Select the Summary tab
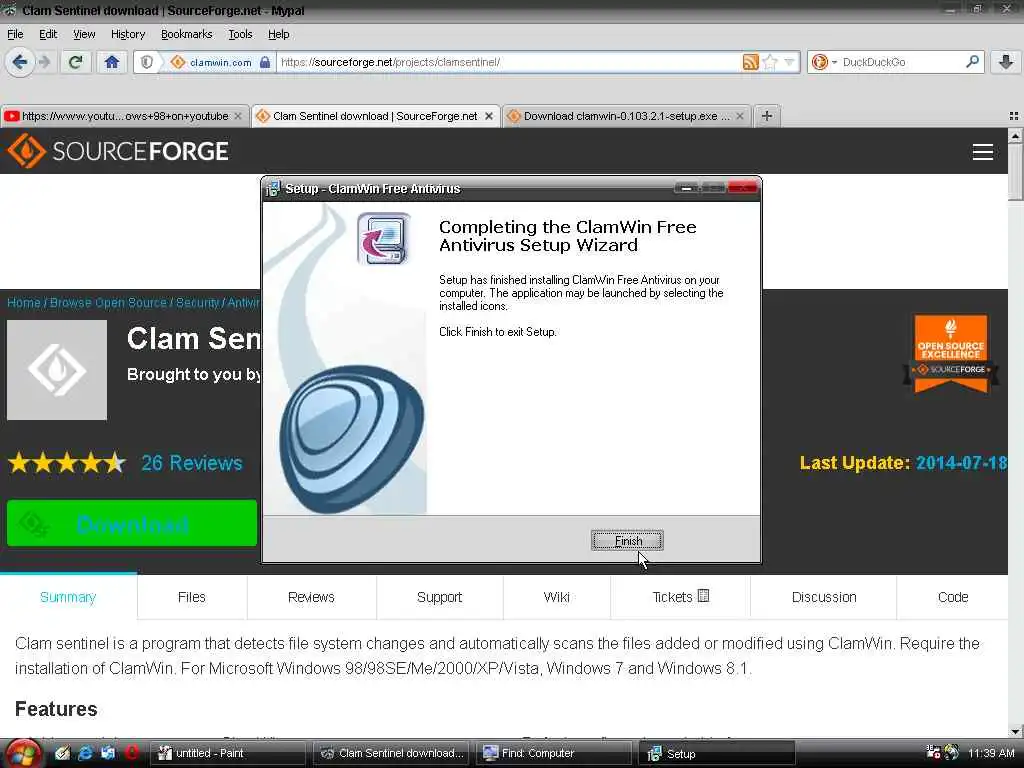The width and height of the screenshot is (1024, 768). pyautogui.click(x=68, y=597)
